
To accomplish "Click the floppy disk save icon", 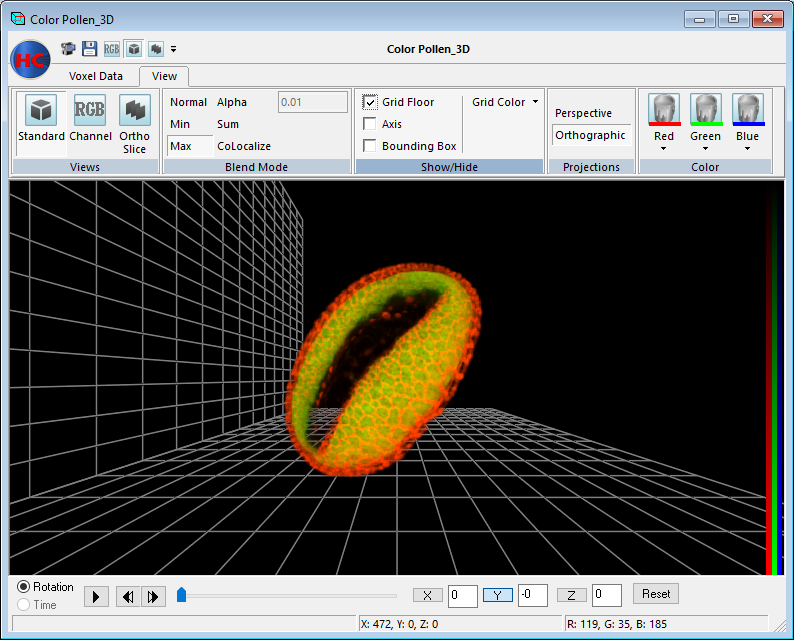I will click(x=90, y=48).
